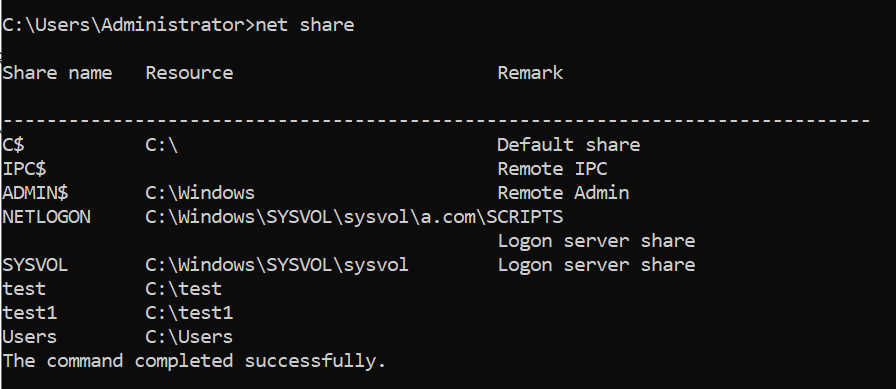896x389 pixels.
Task: Select the C$ share name
Action: [x=13, y=145]
